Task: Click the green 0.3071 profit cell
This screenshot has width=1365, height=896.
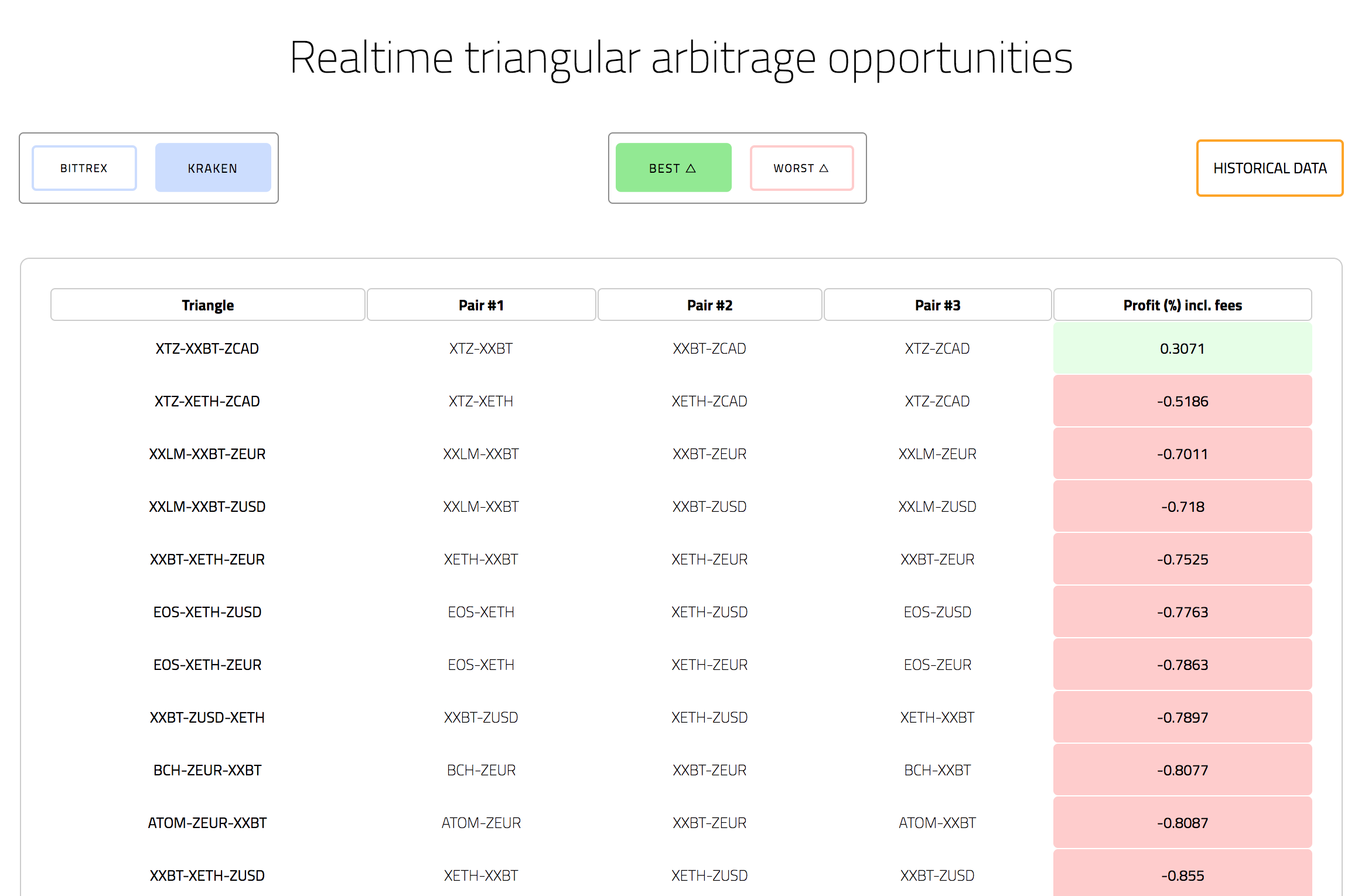Action: click(x=1182, y=348)
